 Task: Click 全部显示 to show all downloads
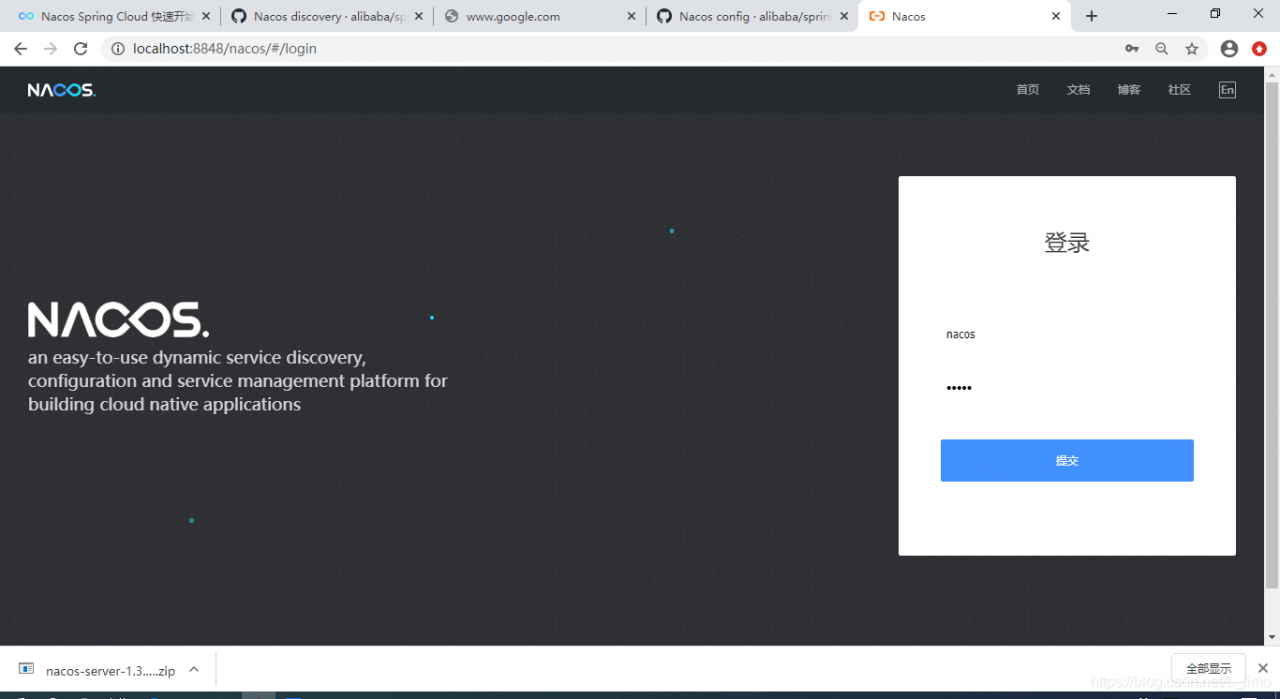tap(1208, 668)
